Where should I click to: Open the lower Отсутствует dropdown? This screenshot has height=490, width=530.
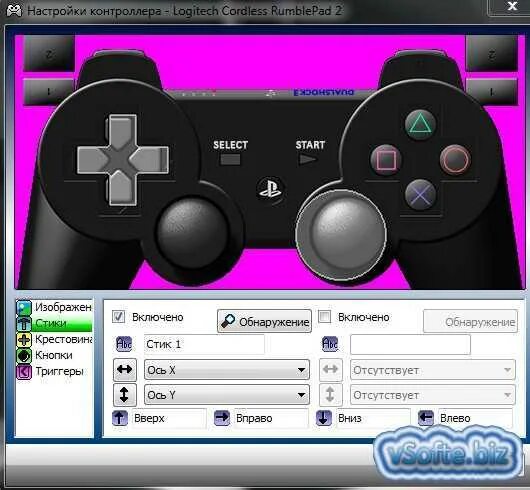pos(433,395)
